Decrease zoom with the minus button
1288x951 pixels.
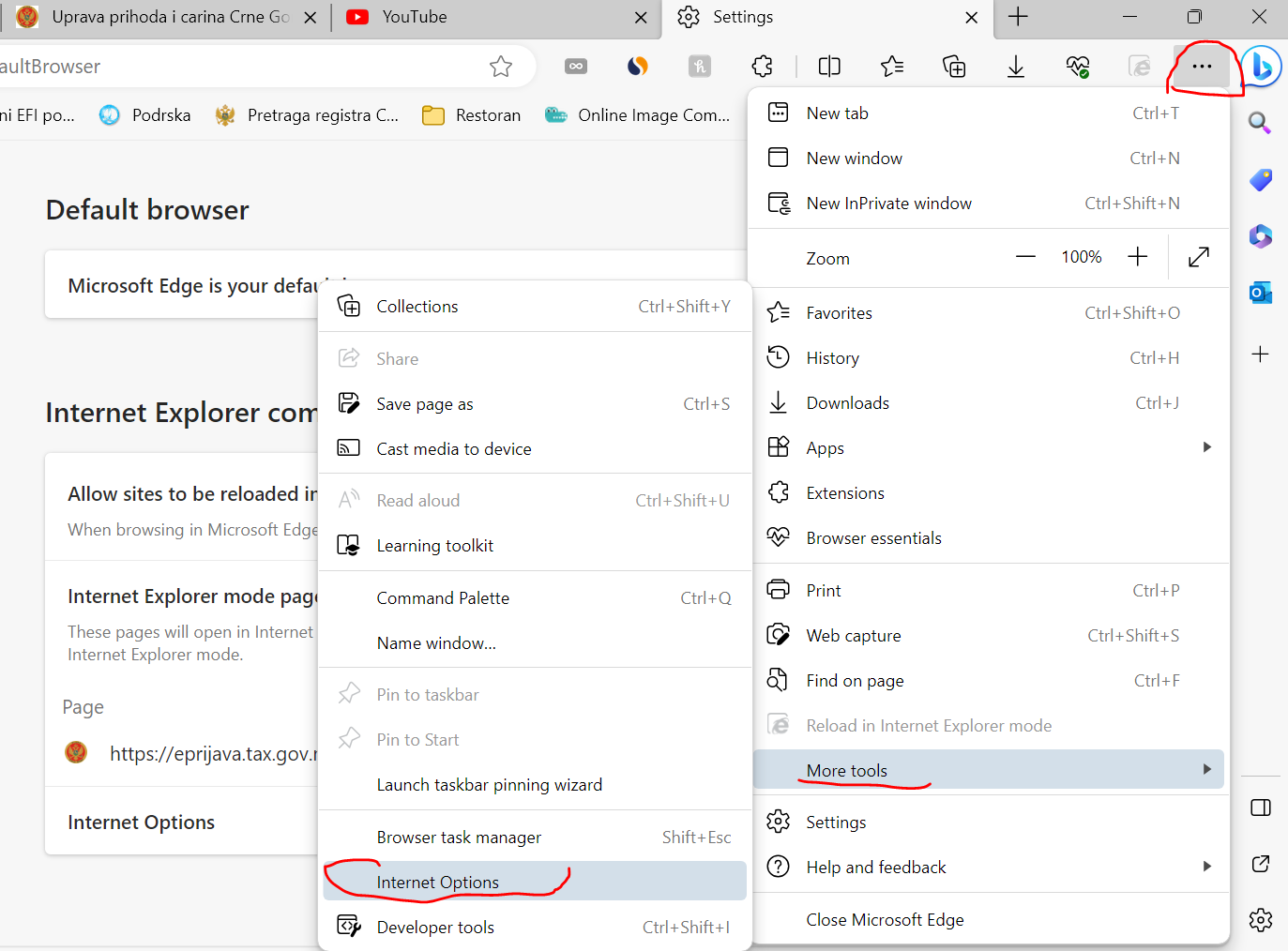point(1025,257)
